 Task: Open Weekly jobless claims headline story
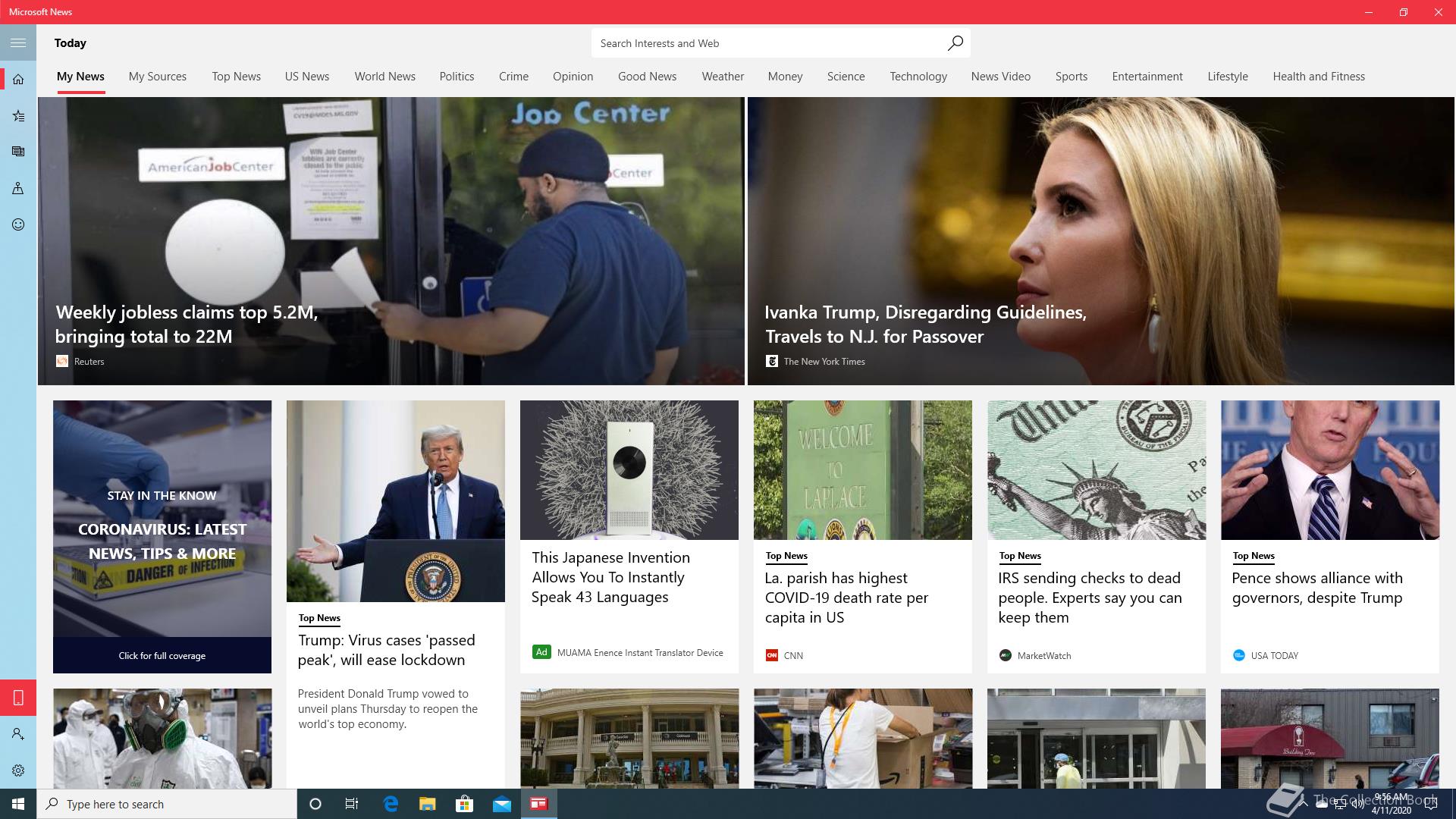pyautogui.click(x=187, y=325)
